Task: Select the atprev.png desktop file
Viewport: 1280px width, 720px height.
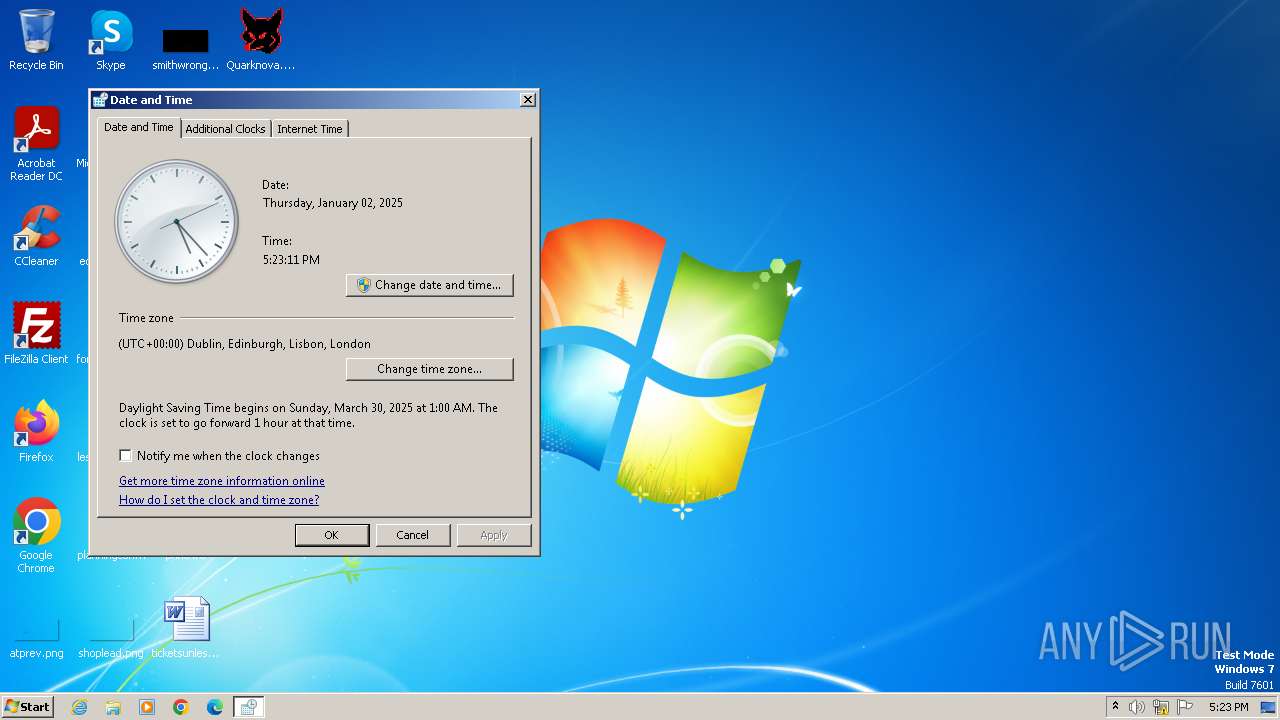Action: click(x=36, y=638)
